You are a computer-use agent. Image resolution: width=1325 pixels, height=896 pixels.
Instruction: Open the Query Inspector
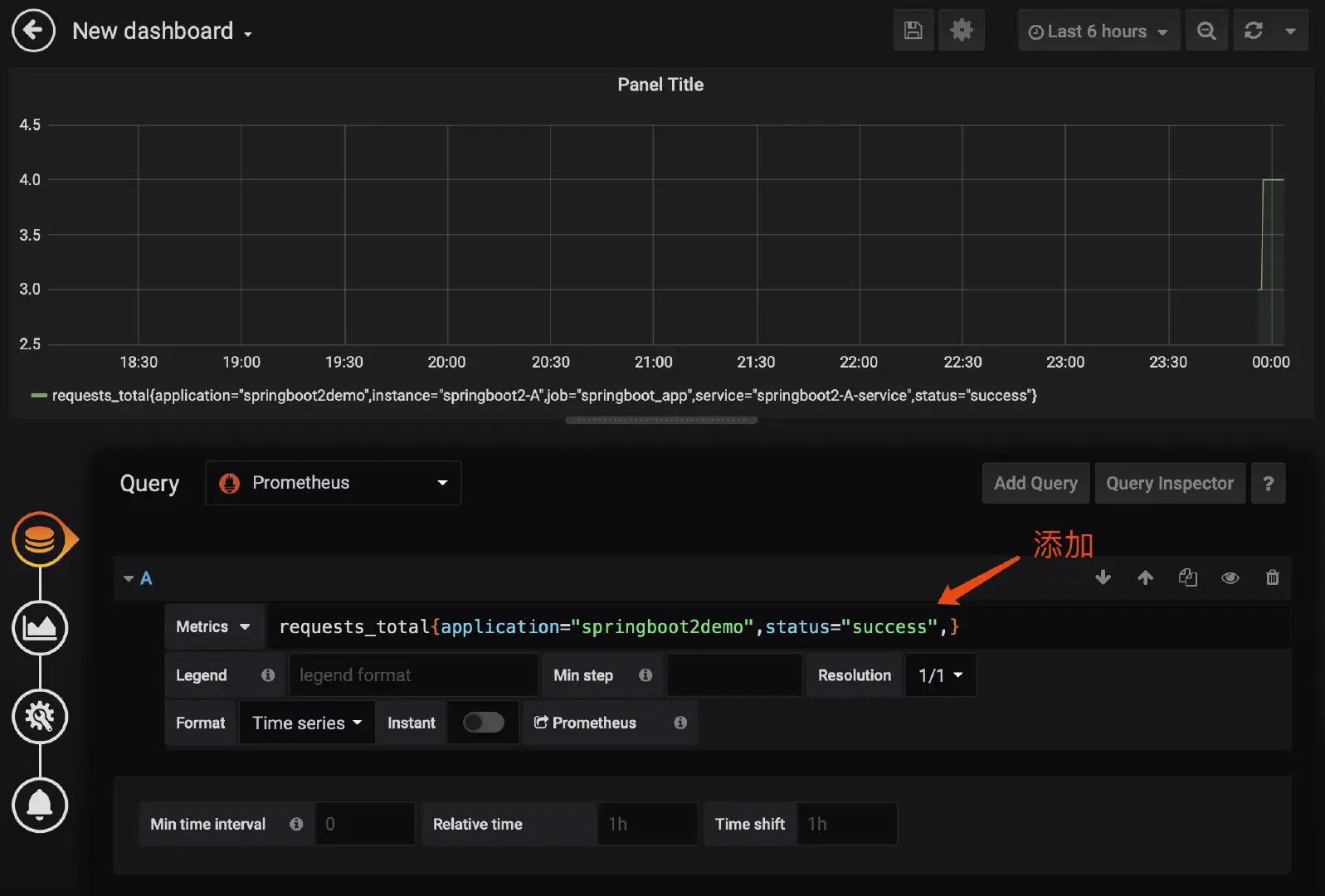point(1170,483)
